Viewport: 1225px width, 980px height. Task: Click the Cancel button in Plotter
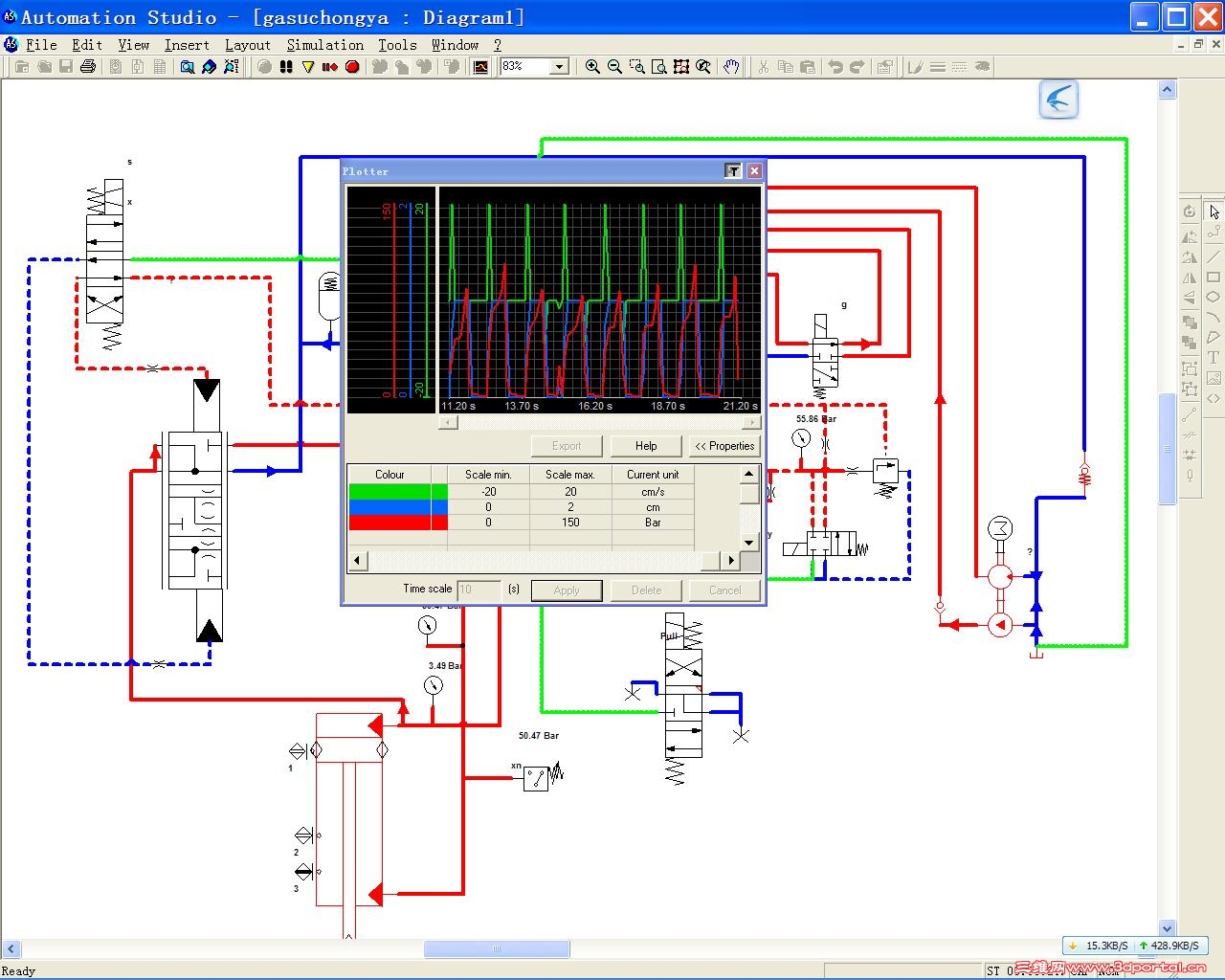[724, 590]
